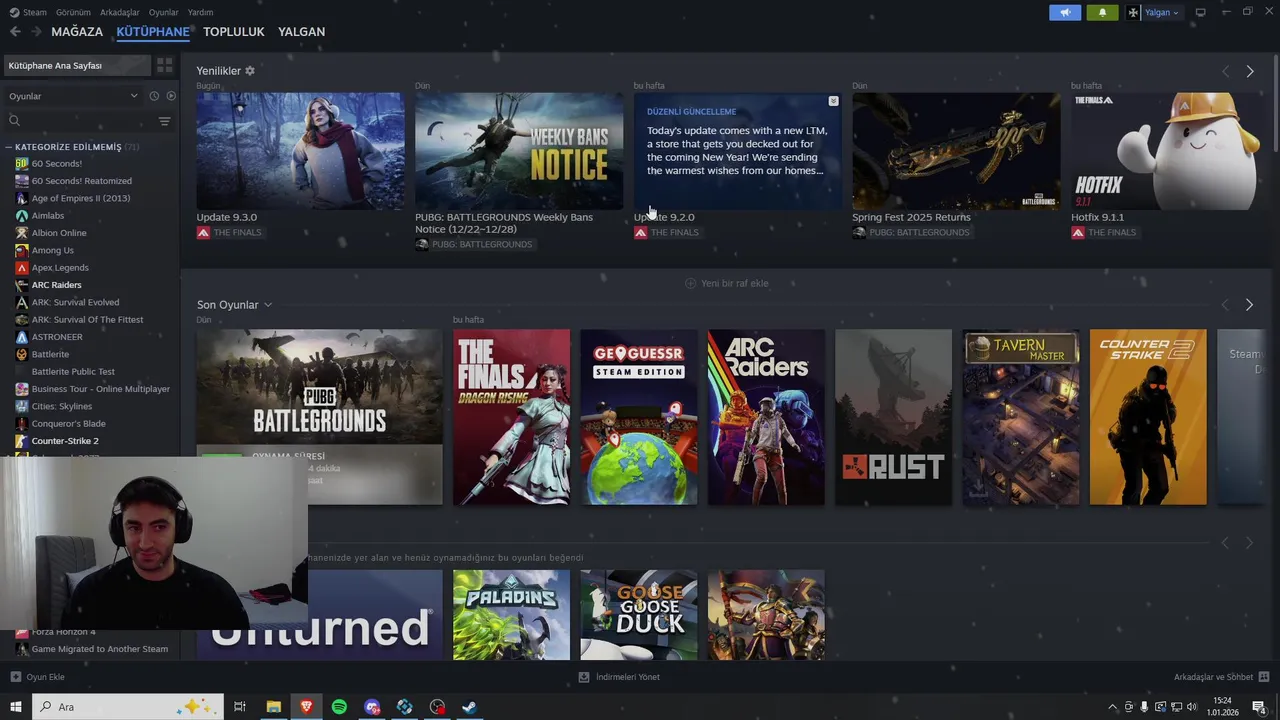Viewport: 1280px width, 720px height.
Task: Open Brave browser from the taskbar
Action: 306,707
